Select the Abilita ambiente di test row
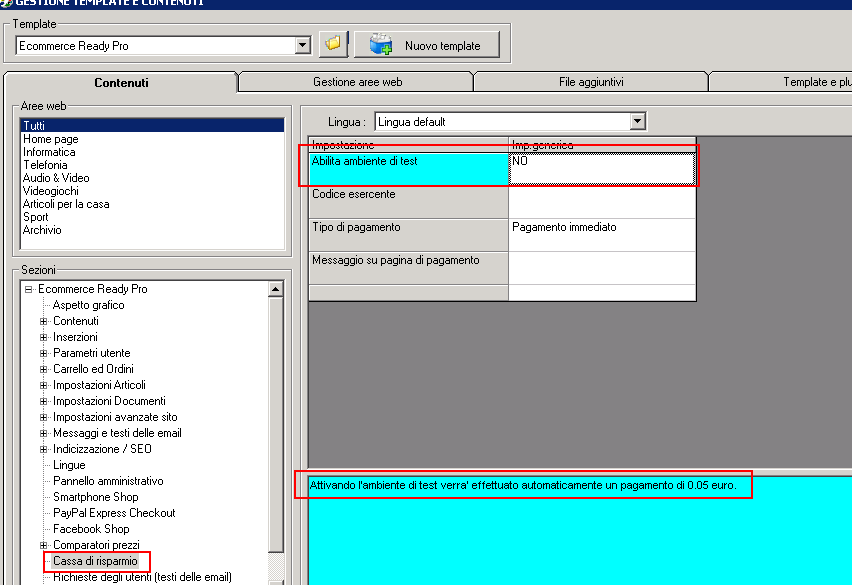Screen dimensions: 852x585 pos(408,169)
